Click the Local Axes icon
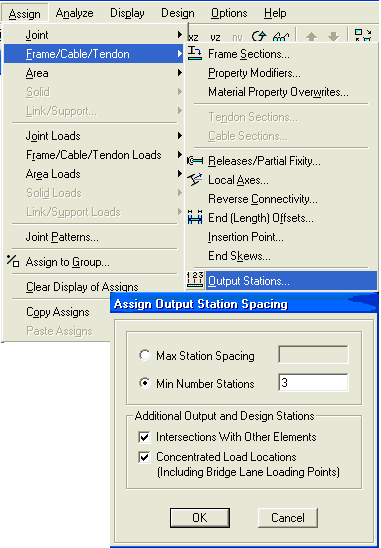The image size is (381, 548). (195, 180)
